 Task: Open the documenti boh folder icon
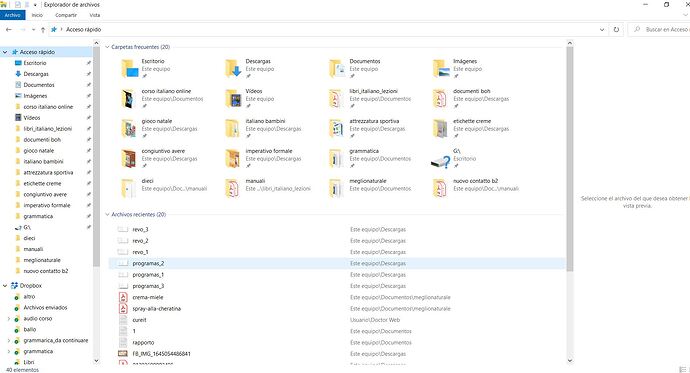[440, 99]
